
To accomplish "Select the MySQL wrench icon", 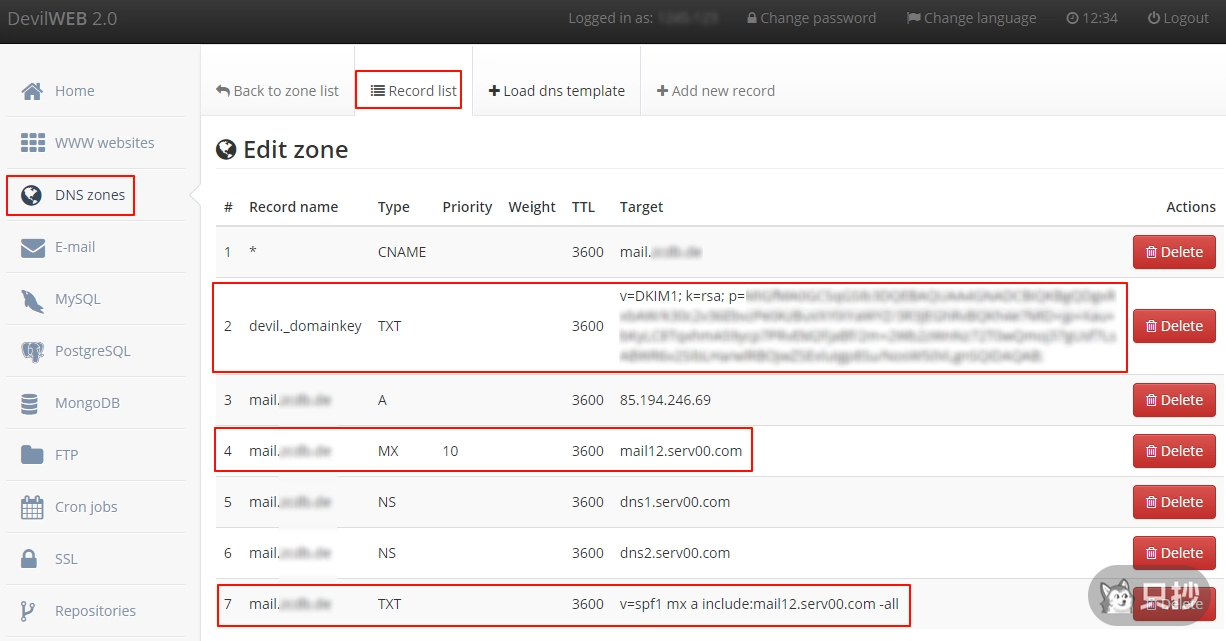I will [32, 298].
